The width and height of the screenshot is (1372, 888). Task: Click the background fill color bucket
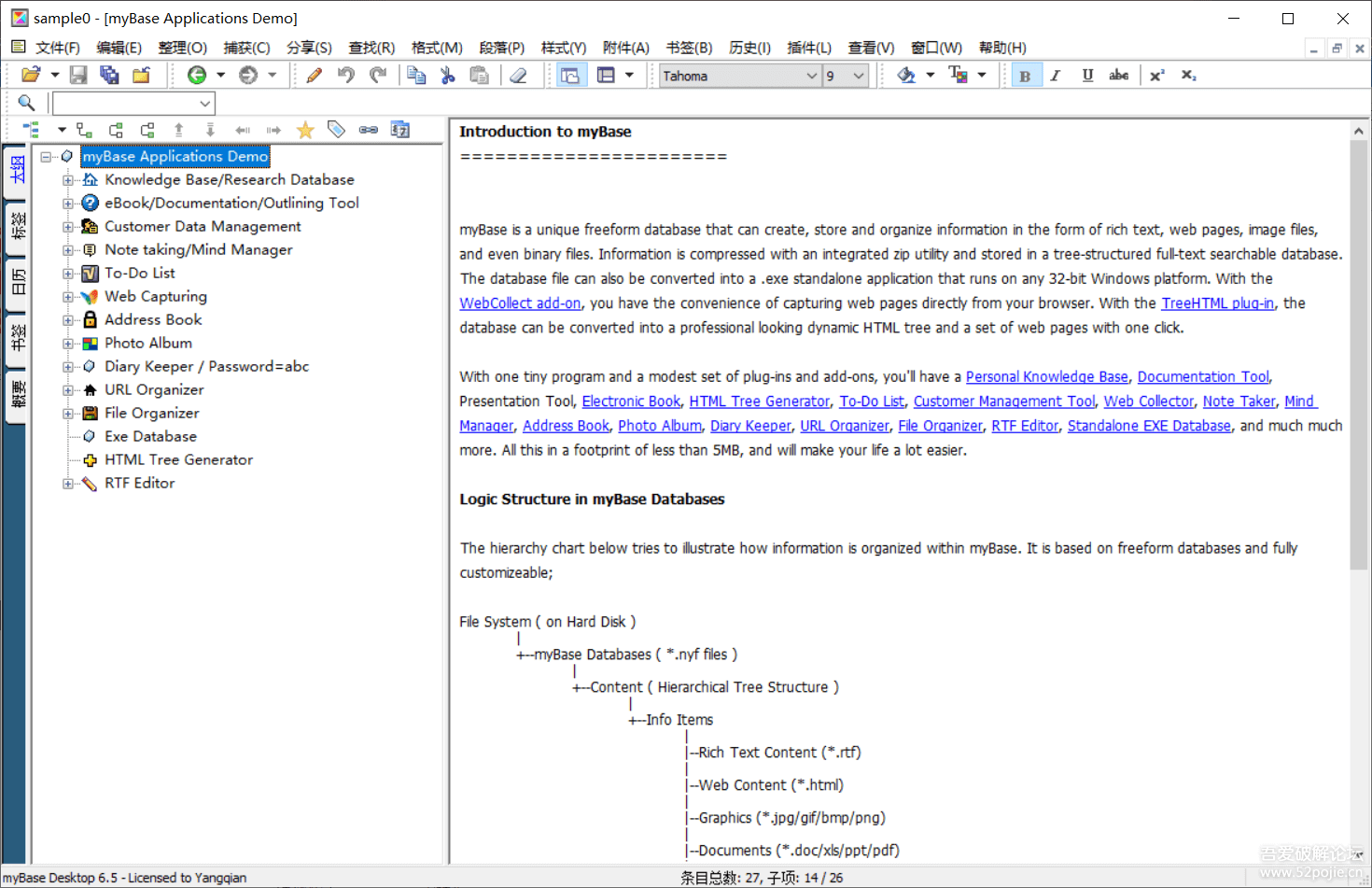coord(905,76)
